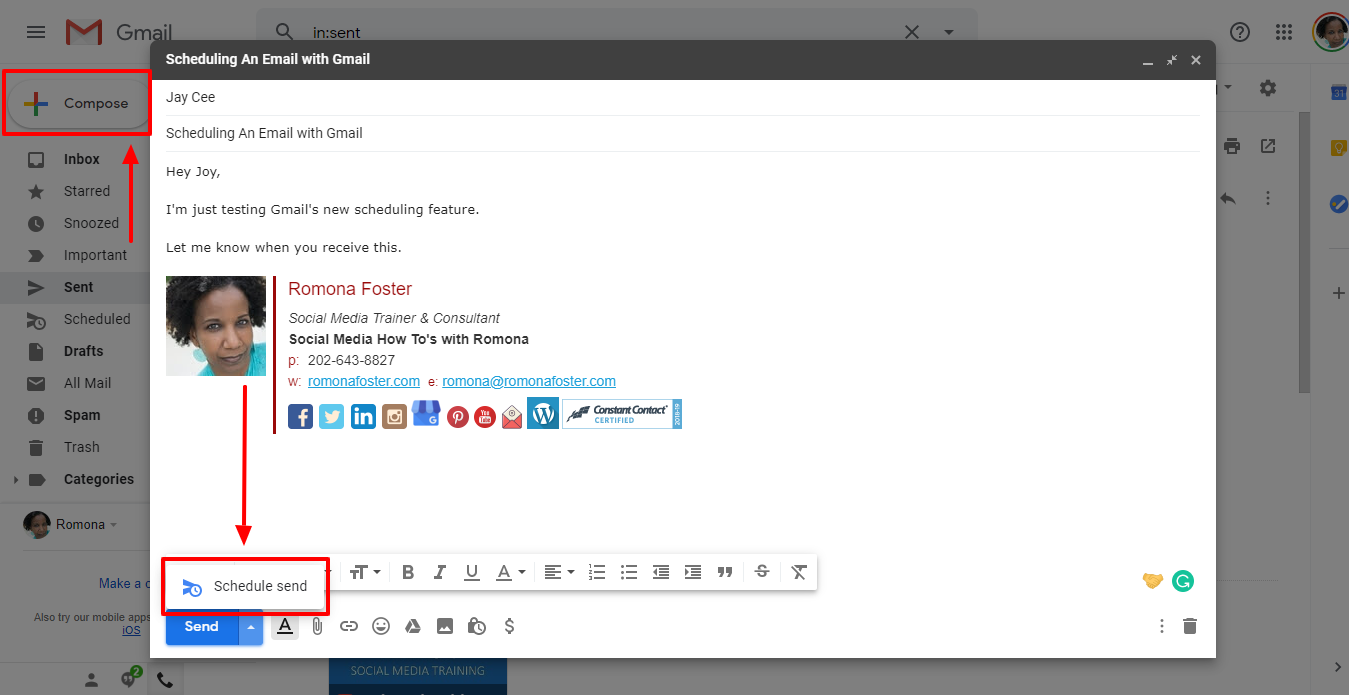
Task: Print the open email
Action: (1232, 146)
